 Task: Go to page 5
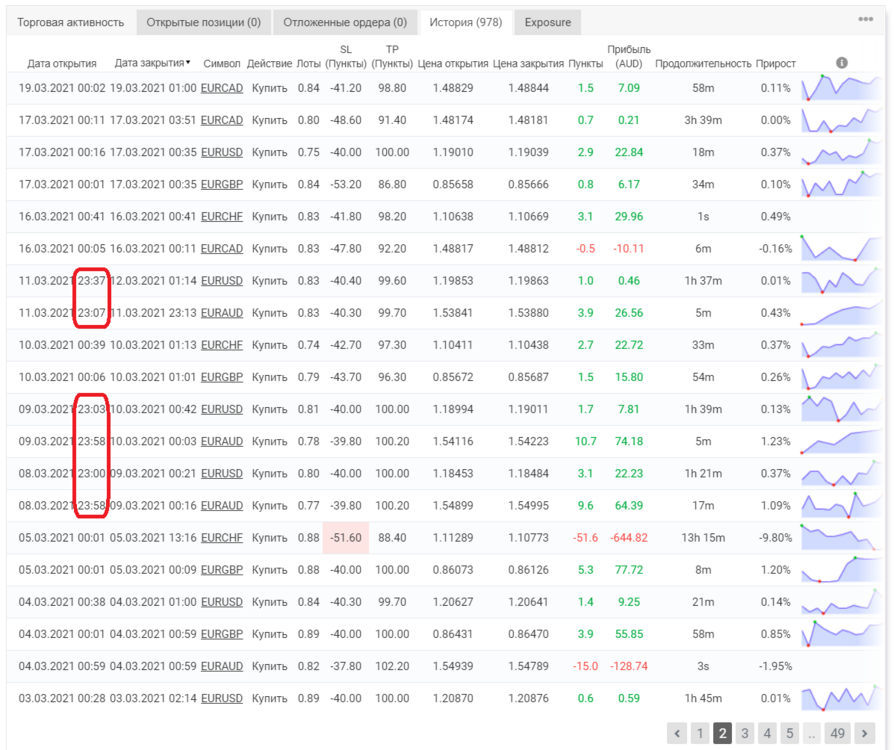pos(790,733)
